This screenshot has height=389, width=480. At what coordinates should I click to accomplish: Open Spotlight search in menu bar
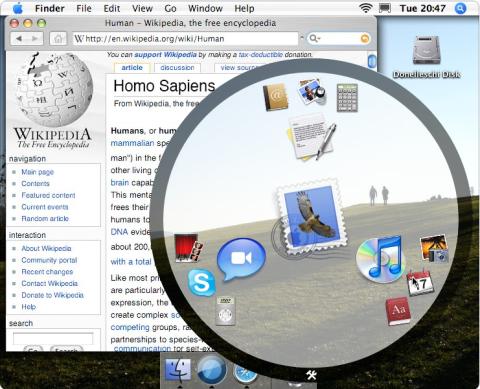(460, 8)
